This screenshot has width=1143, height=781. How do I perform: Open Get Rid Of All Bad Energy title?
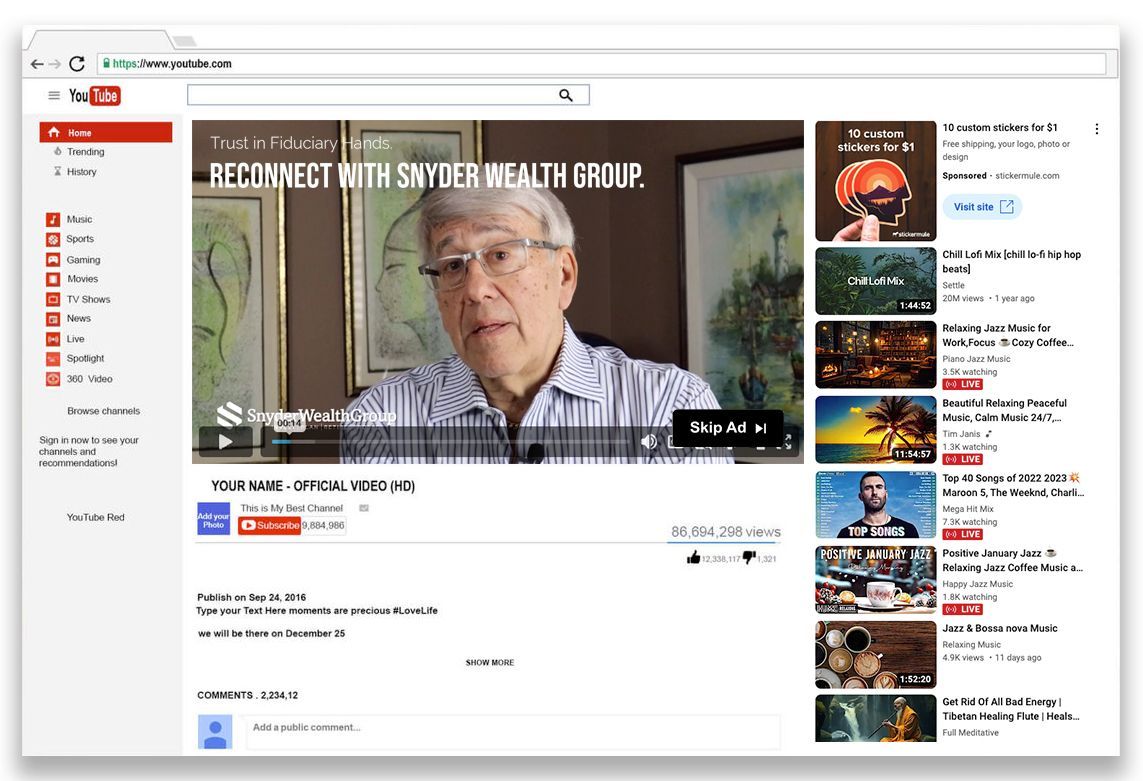point(1010,709)
